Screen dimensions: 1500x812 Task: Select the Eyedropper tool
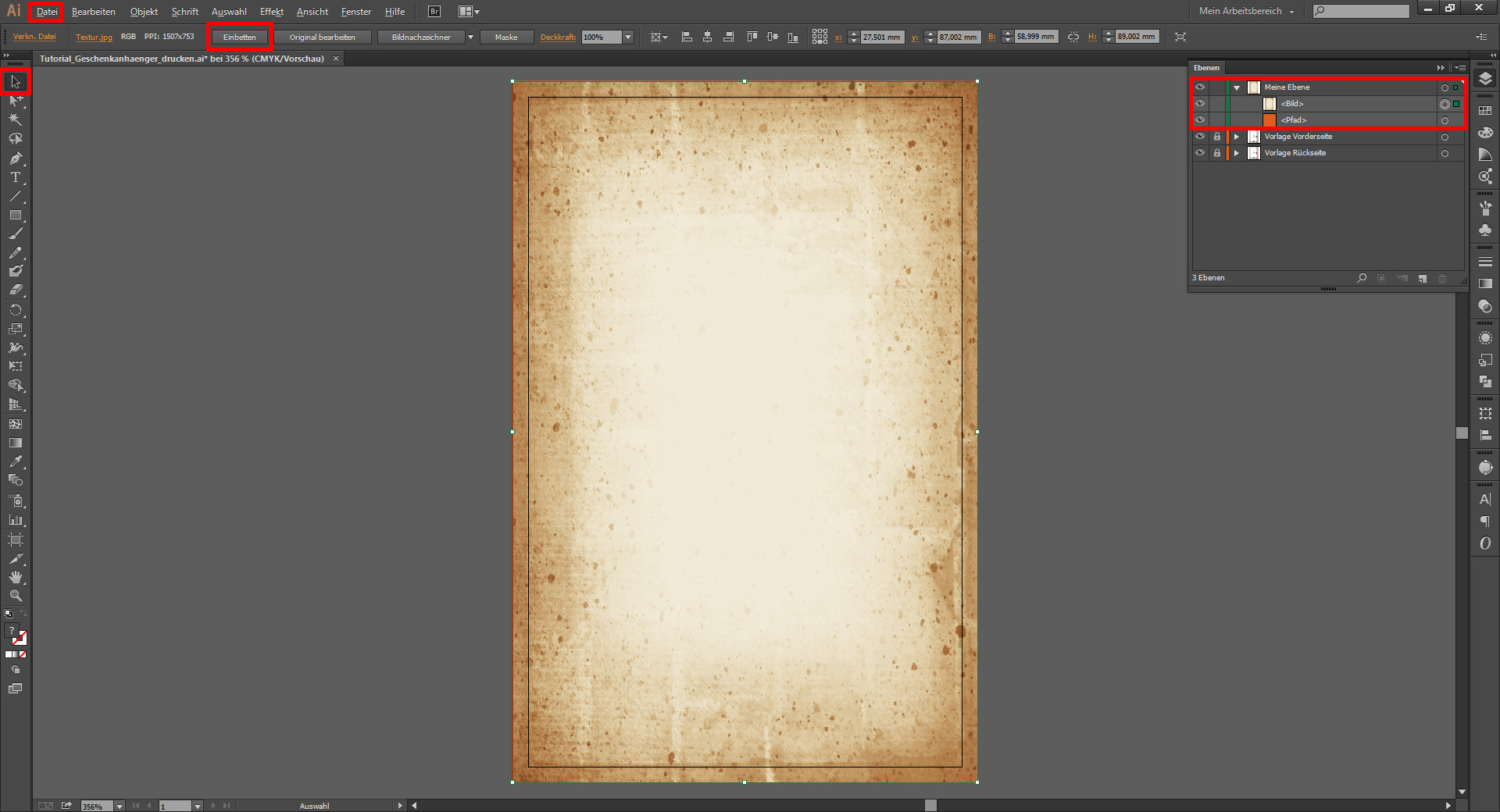point(15,461)
